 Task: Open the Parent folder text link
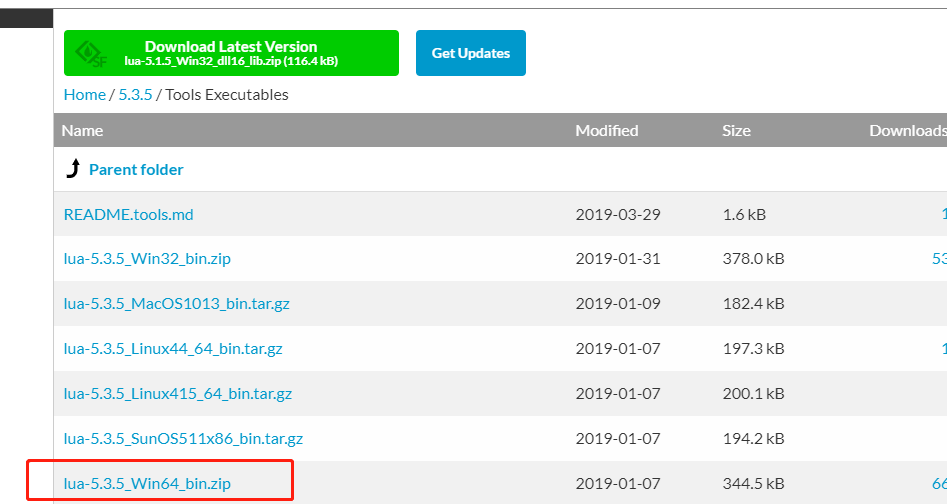point(136,170)
